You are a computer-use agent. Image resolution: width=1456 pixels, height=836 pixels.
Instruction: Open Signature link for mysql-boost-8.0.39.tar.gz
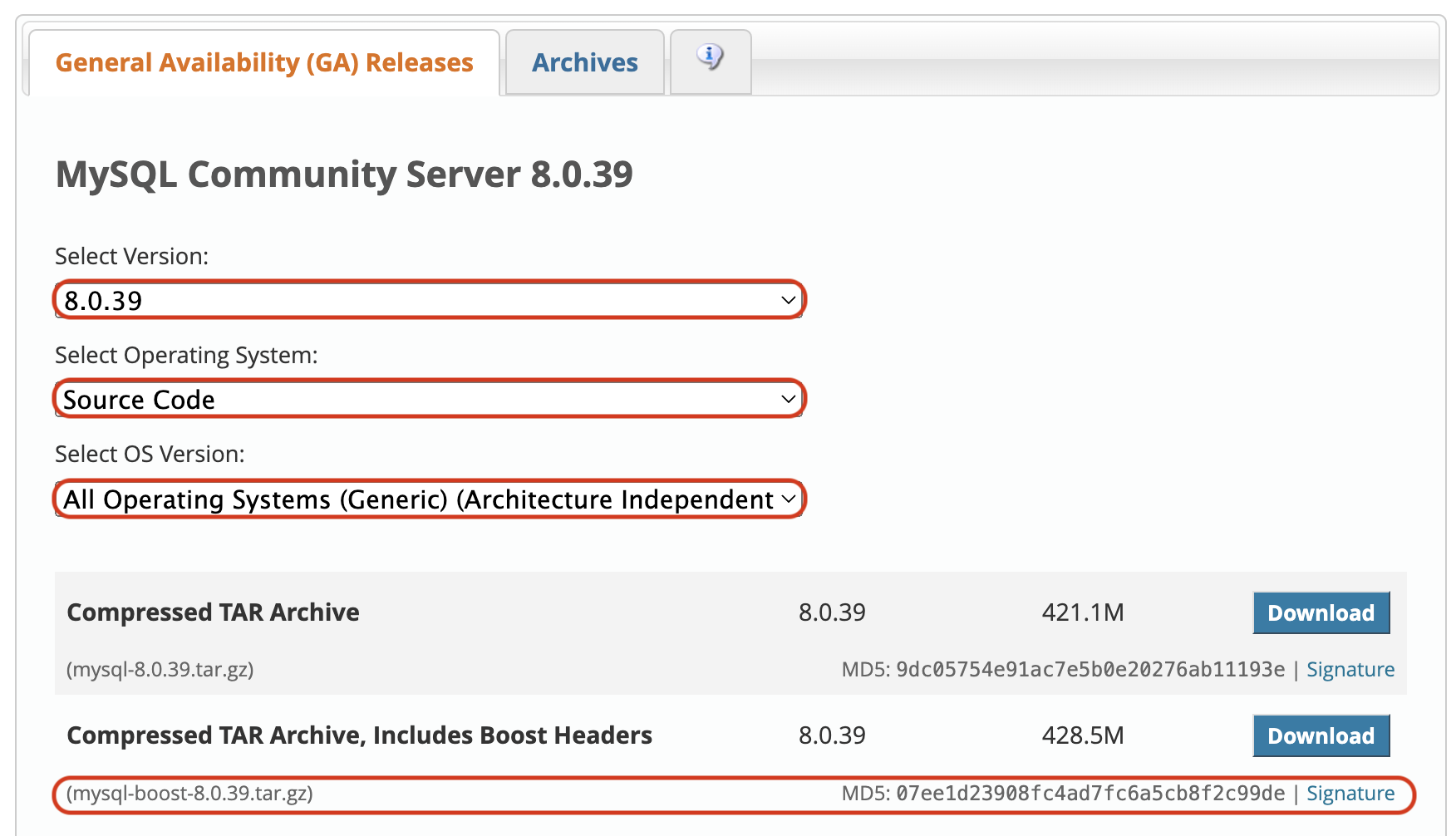pos(1350,794)
